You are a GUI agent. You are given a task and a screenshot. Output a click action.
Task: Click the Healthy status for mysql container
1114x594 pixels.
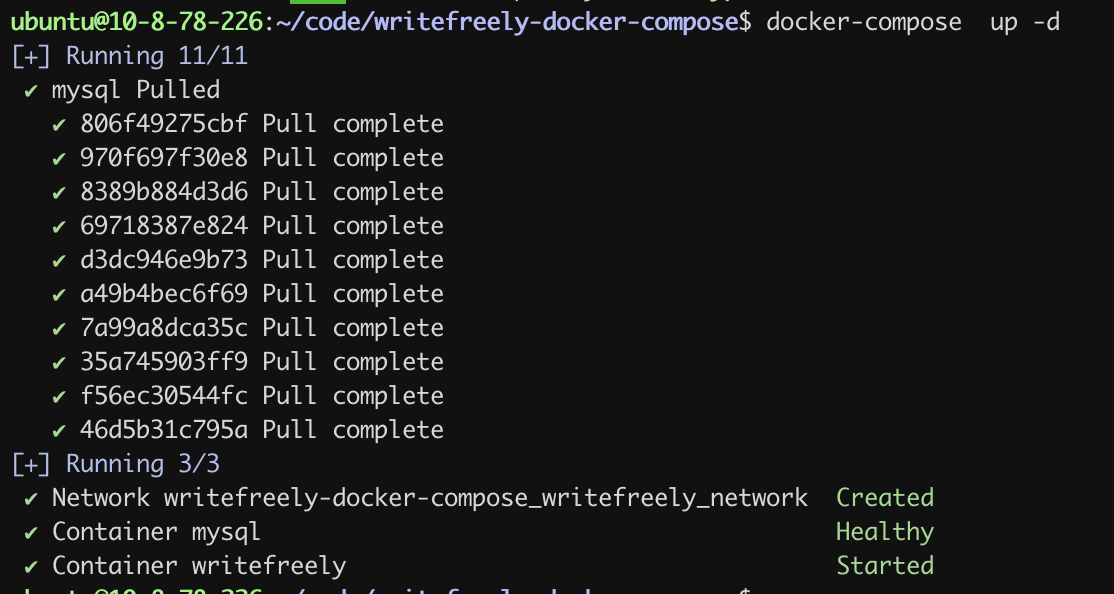884,532
